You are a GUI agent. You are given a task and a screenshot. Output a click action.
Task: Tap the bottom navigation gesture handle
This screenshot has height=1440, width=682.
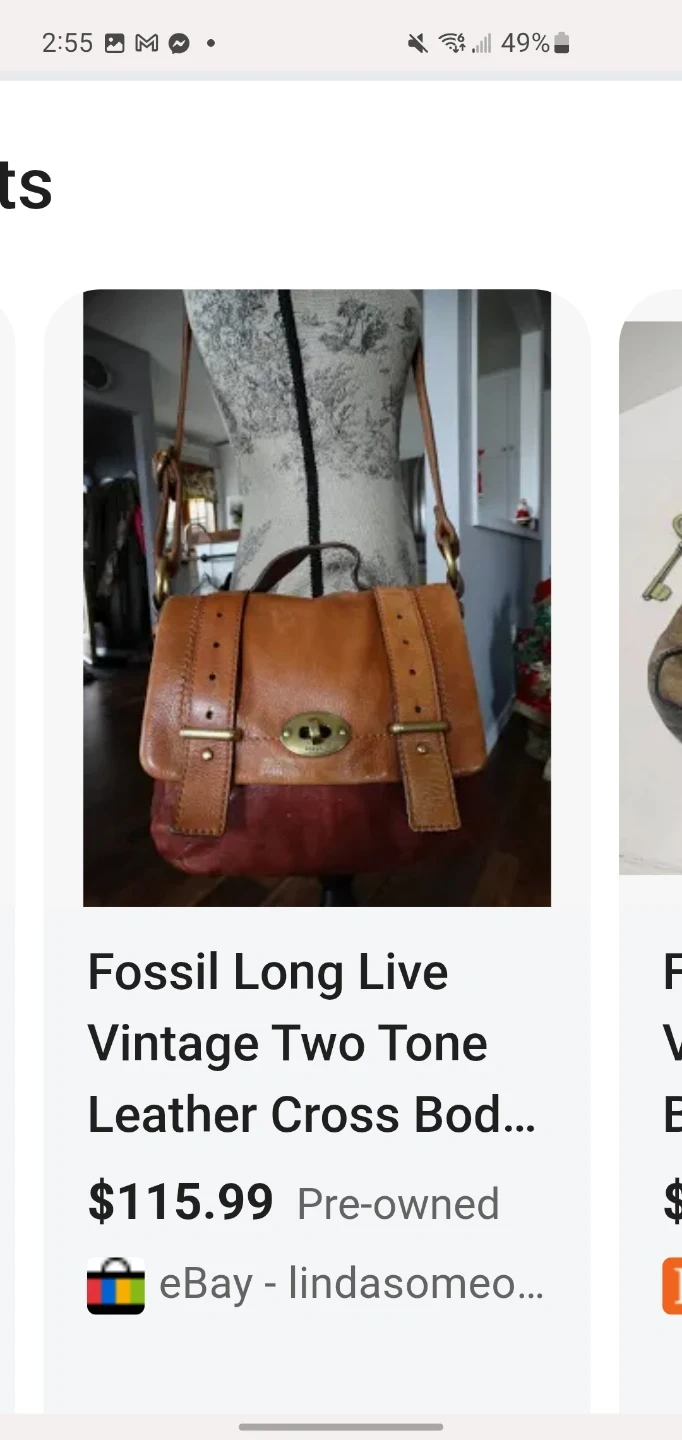[341, 1427]
